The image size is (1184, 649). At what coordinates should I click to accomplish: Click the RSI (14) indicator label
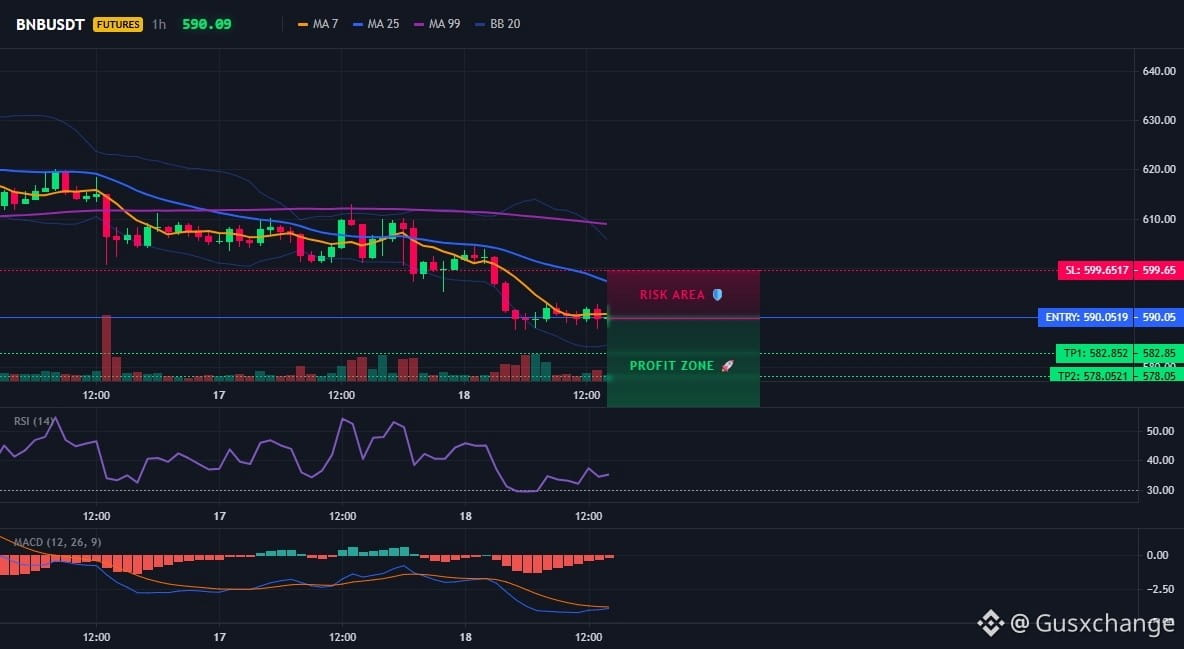coord(34,421)
